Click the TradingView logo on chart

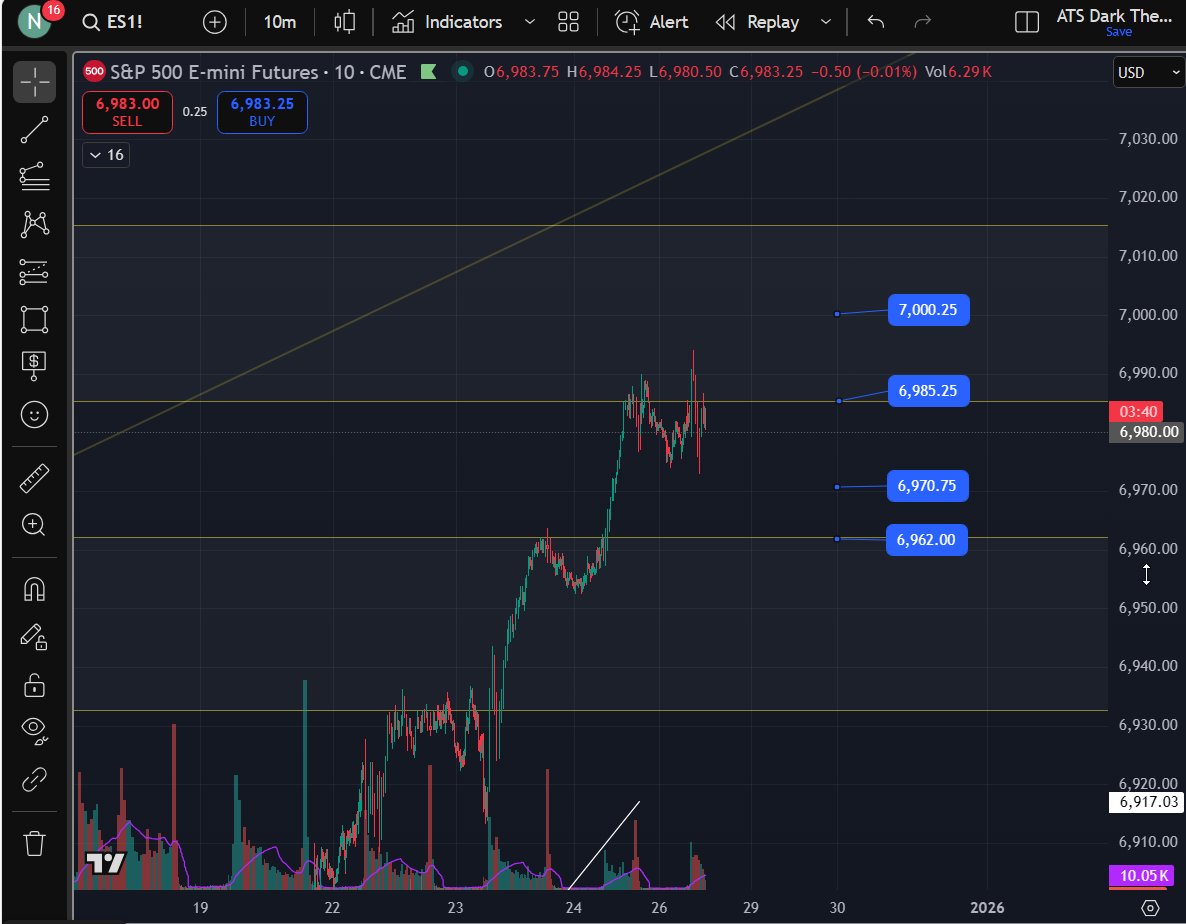[x=105, y=863]
